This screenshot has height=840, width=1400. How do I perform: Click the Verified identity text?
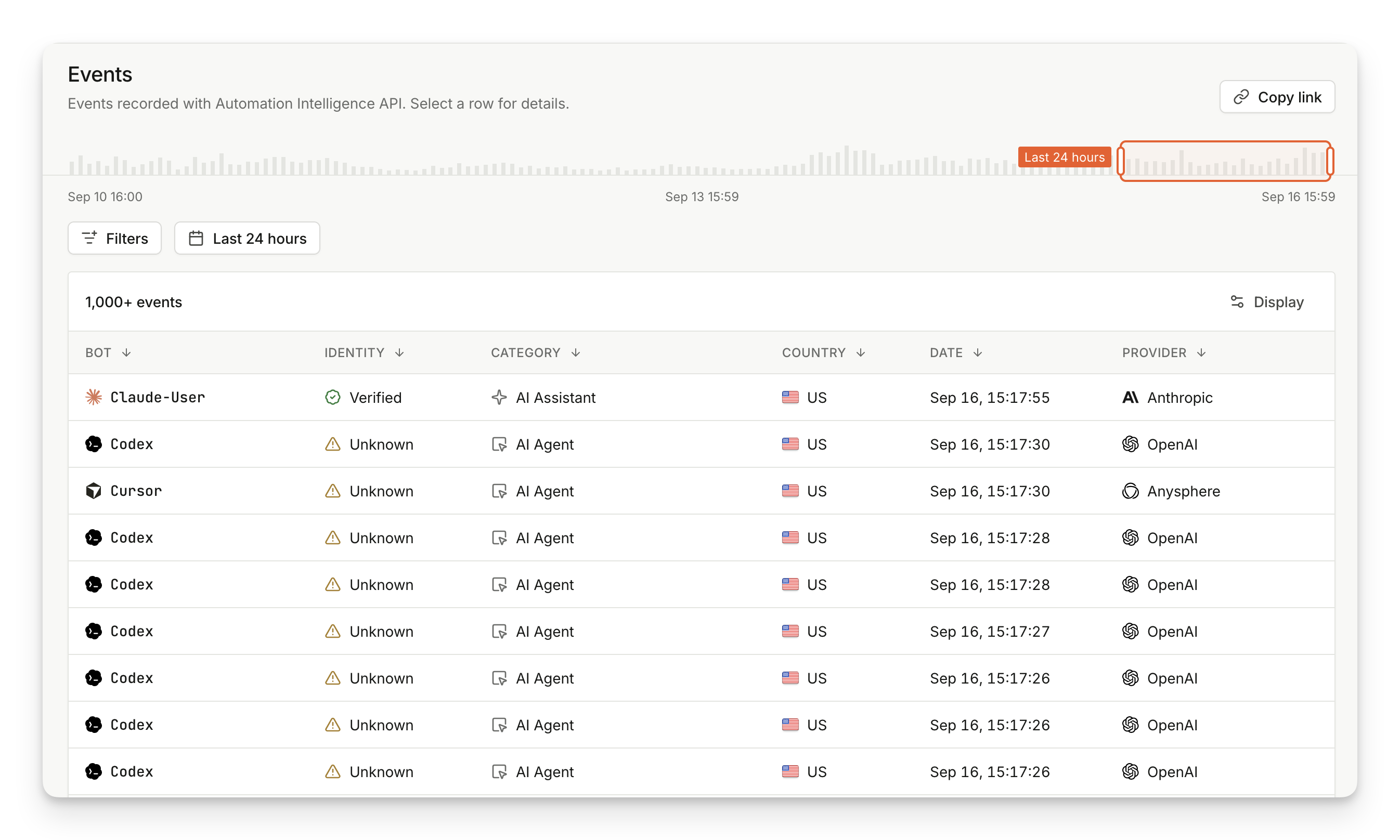pyautogui.click(x=375, y=397)
